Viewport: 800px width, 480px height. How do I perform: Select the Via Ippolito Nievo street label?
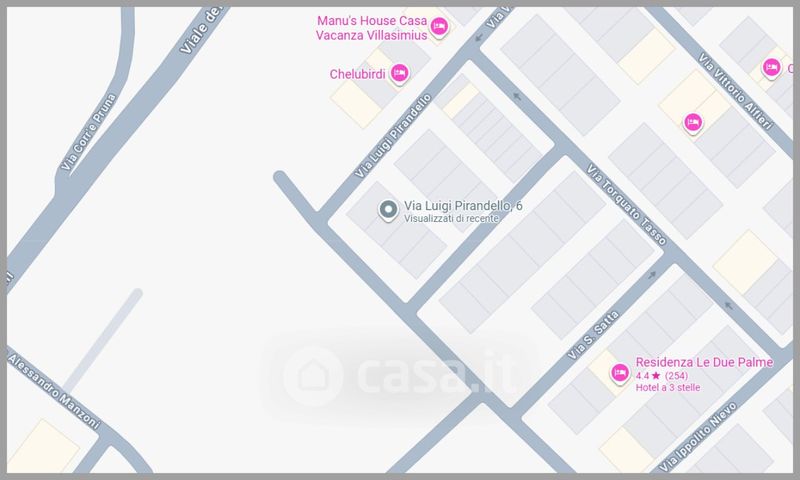click(698, 437)
